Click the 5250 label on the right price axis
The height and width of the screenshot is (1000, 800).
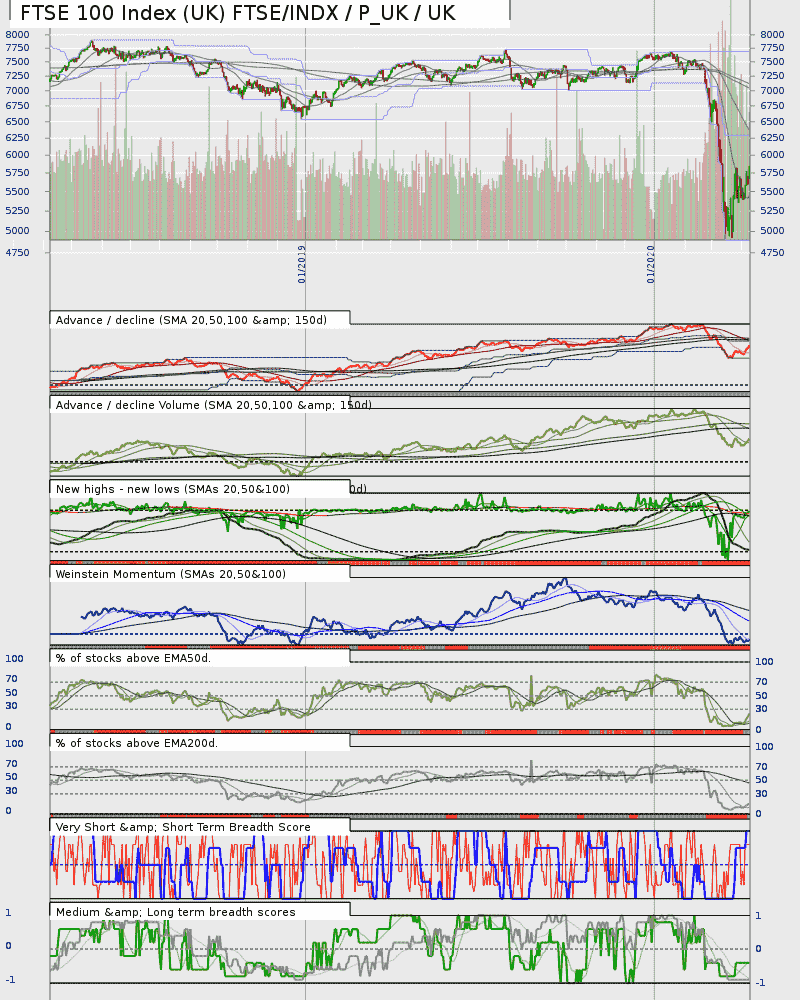pyautogui.click(x=772, y=210)
